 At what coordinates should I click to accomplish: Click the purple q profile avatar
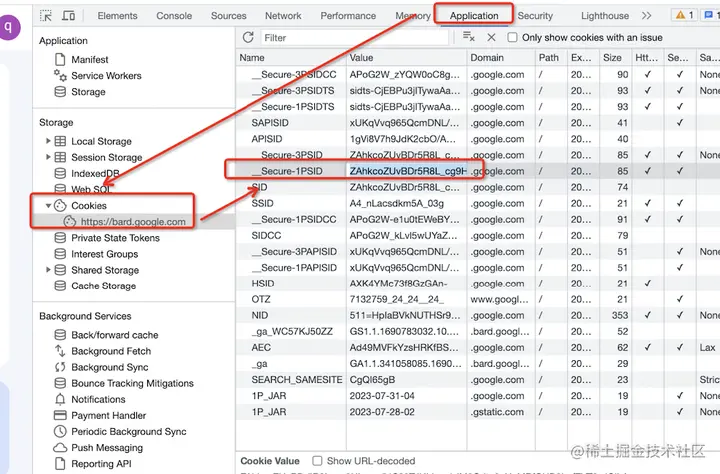[8, 27]
